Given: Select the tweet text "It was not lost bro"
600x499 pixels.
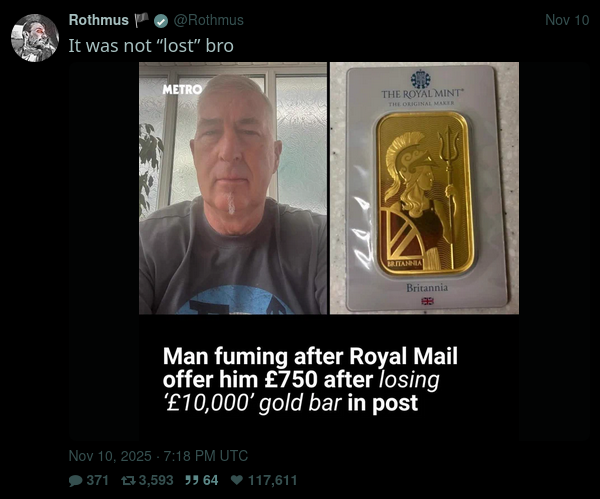Looking at the screenshot, I should point(151,46).
